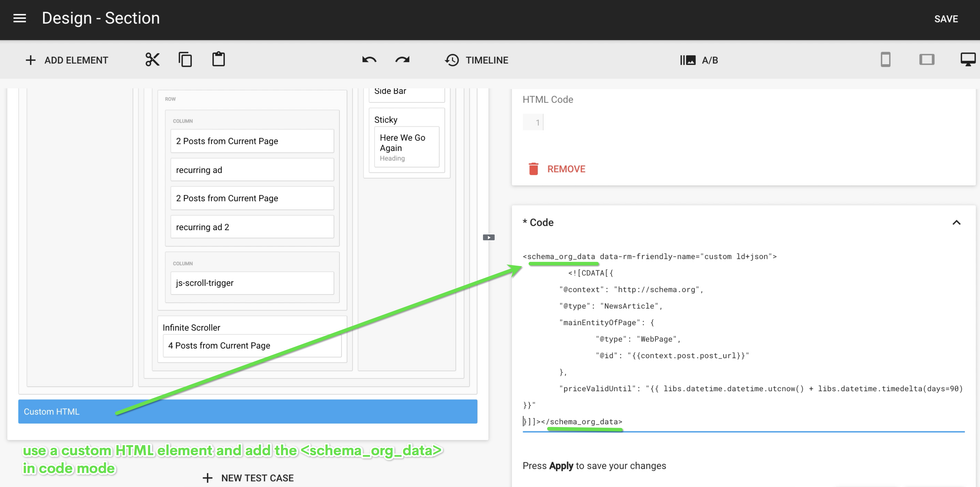This screenshot has width=980, height=487.
Task: Click the REMOVE button
Action: click(x=556, y=169)
